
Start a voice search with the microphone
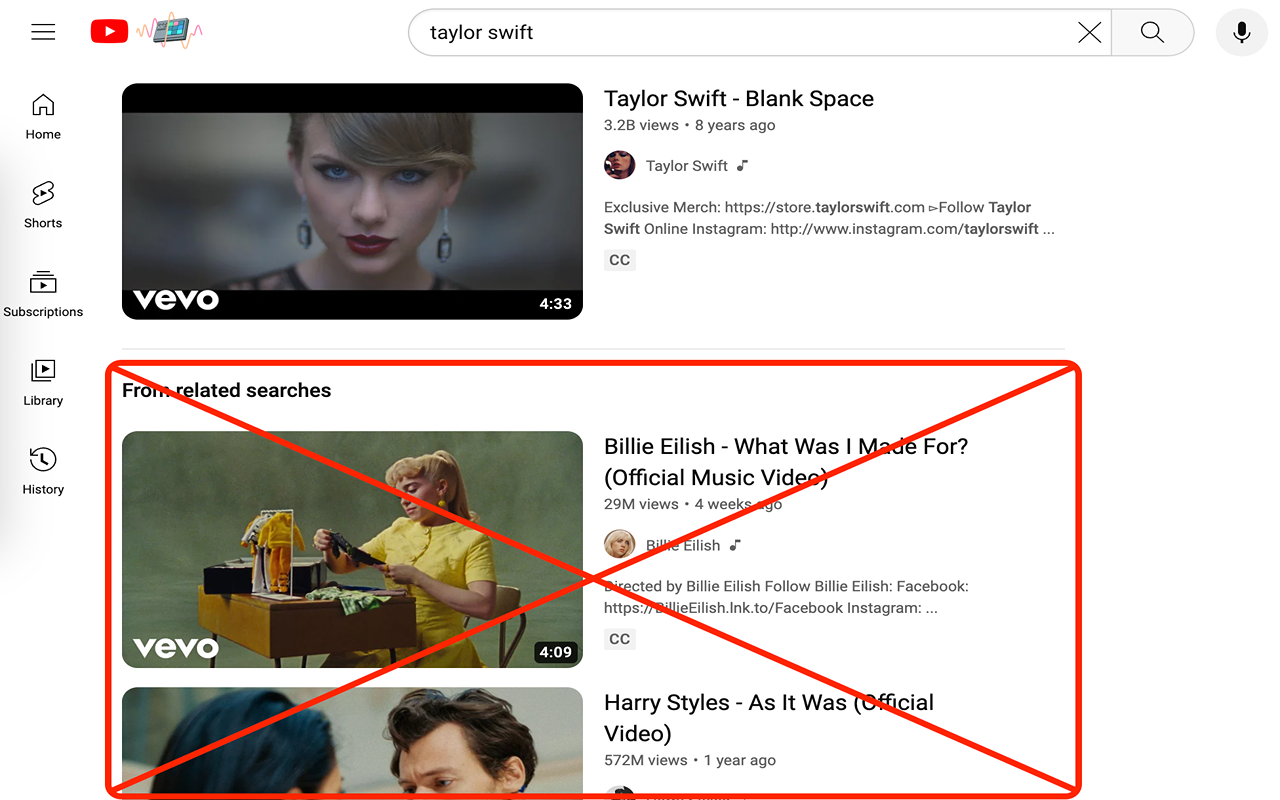click(x=1241, y=32)
